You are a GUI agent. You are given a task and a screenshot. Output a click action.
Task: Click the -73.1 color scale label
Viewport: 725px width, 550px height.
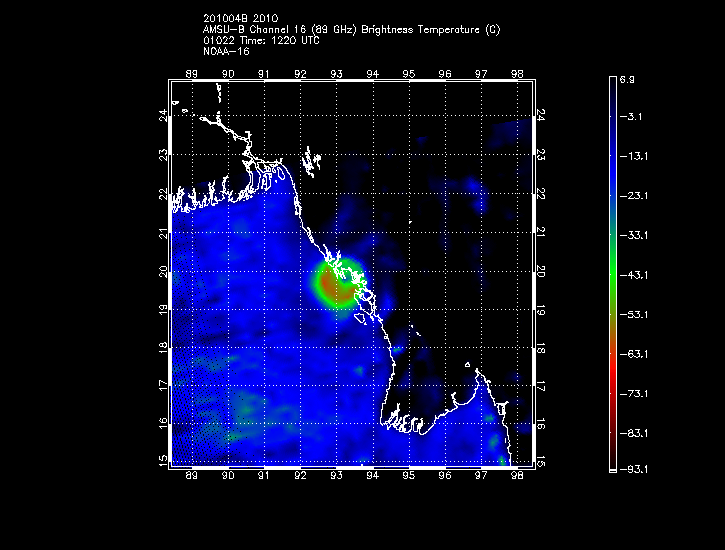tap(633, 394)
